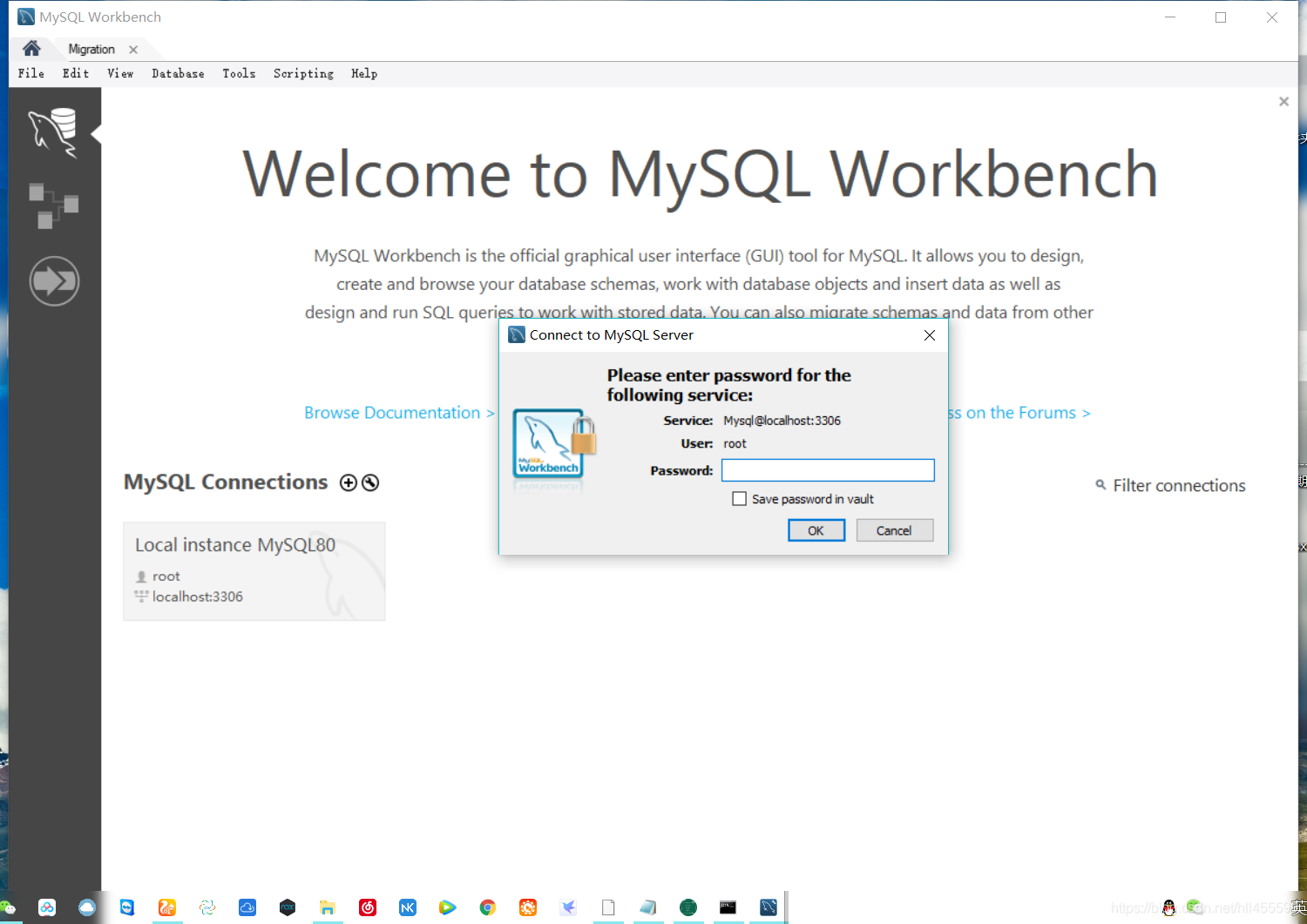Go to the Home tab icon
Viewport: 1307px width, 924px height.
[x=31, y=48]
